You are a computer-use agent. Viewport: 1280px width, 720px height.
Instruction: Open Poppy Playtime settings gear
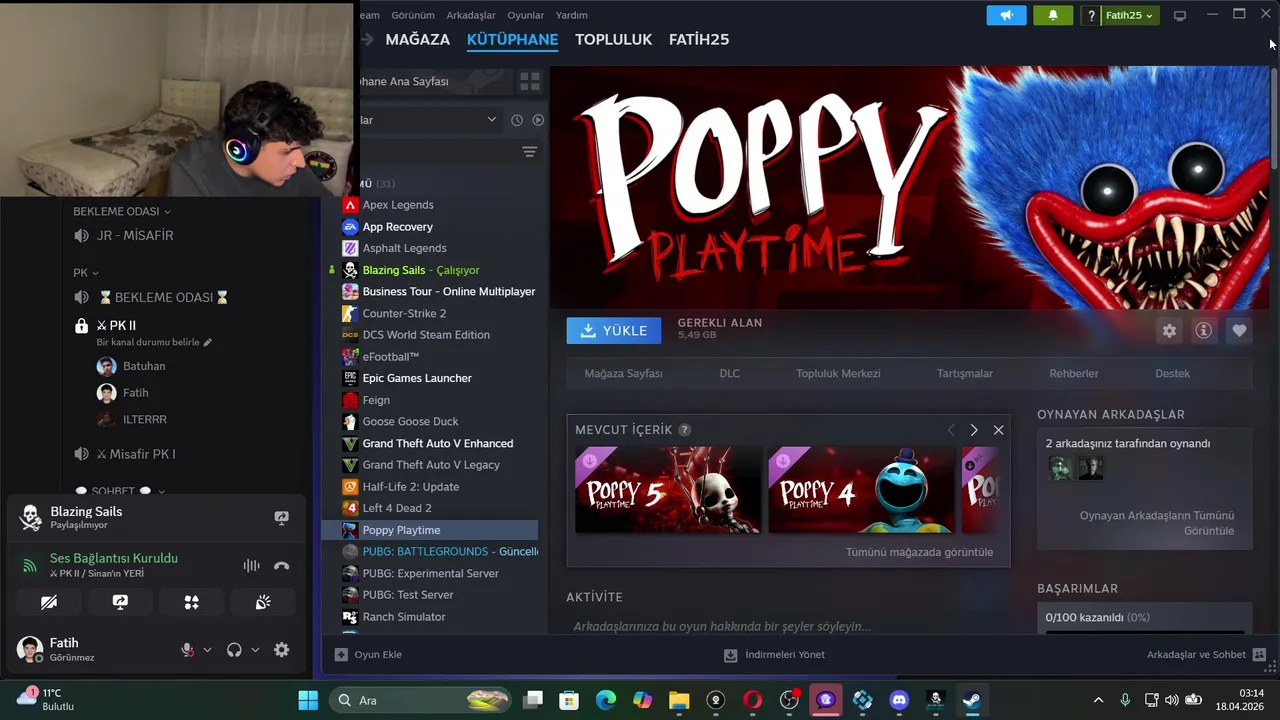(x=1169, y=331)
